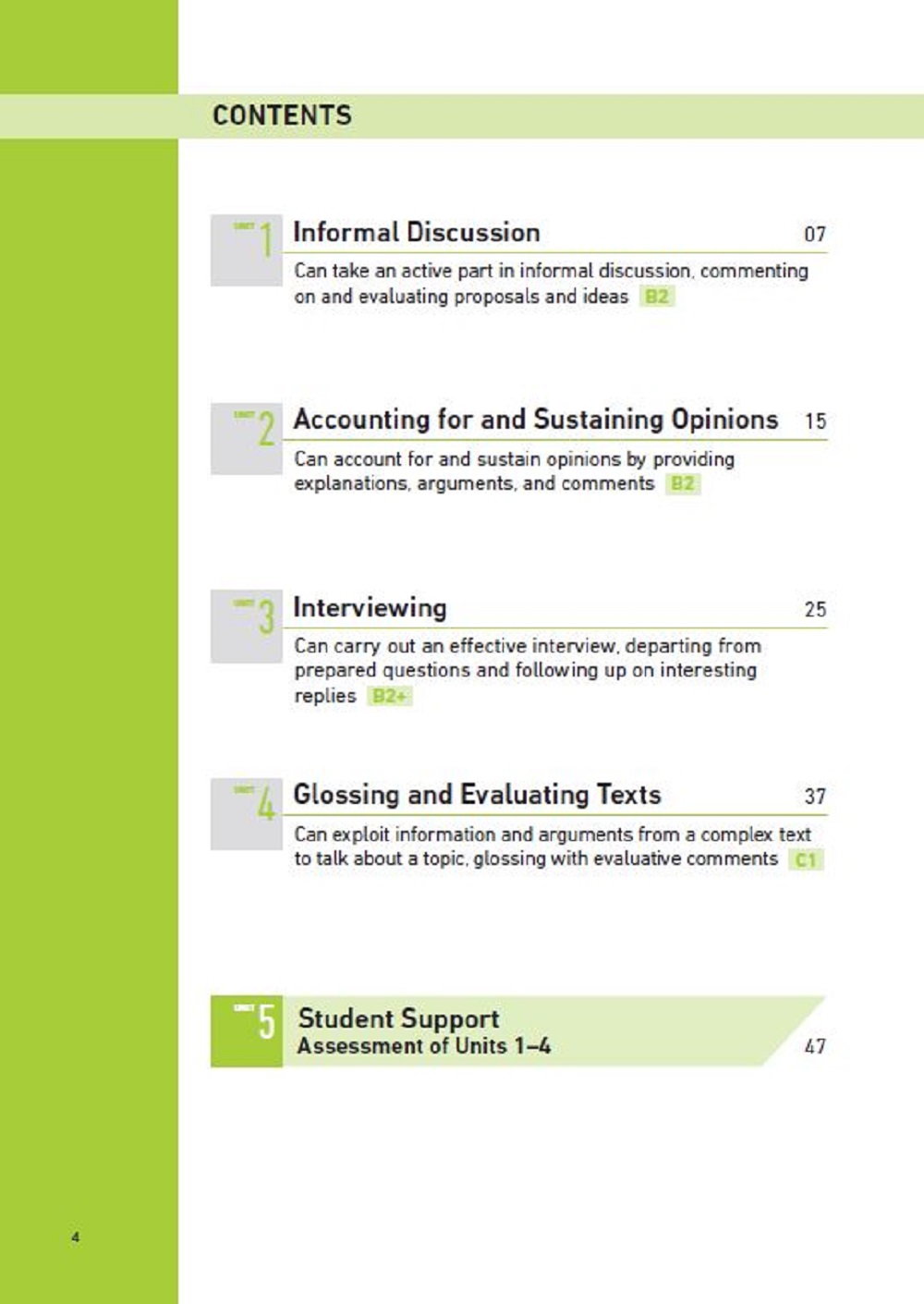
Task: Click the Unit 2 number box
Action: point(246,438)
